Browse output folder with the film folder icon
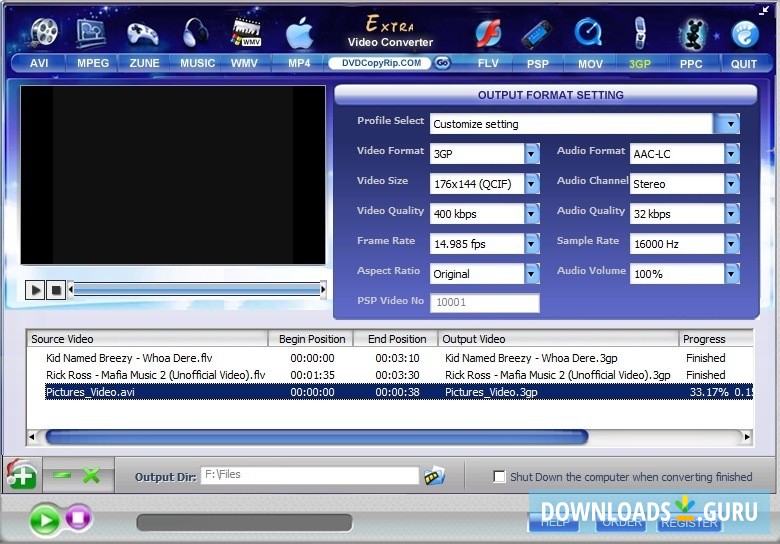This screenshot has height=544, width=780. (434, 476)
